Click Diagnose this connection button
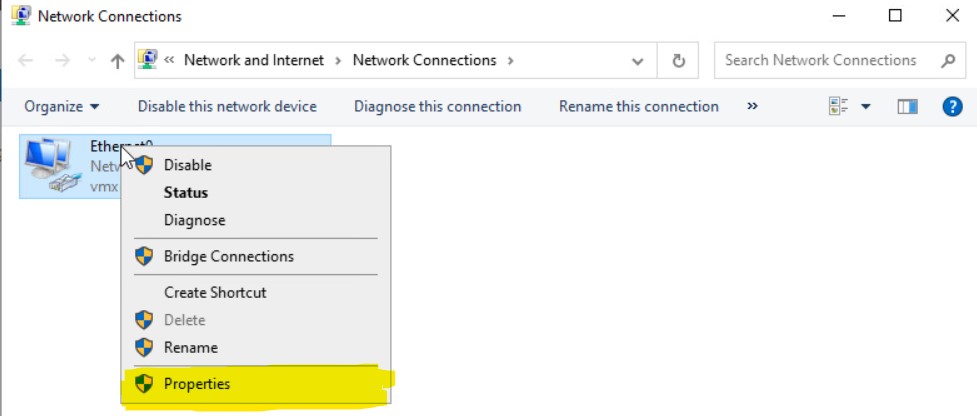 coord(437,107)
